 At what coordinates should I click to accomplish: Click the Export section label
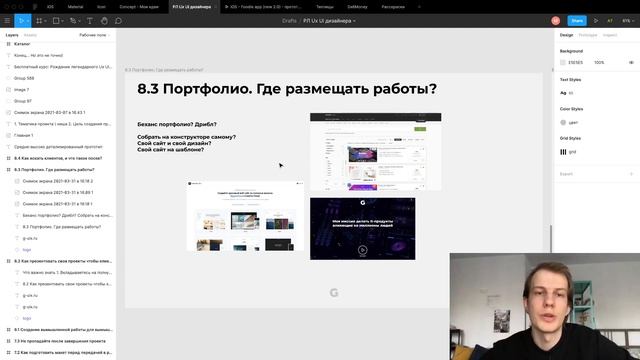tap(566, 174)
